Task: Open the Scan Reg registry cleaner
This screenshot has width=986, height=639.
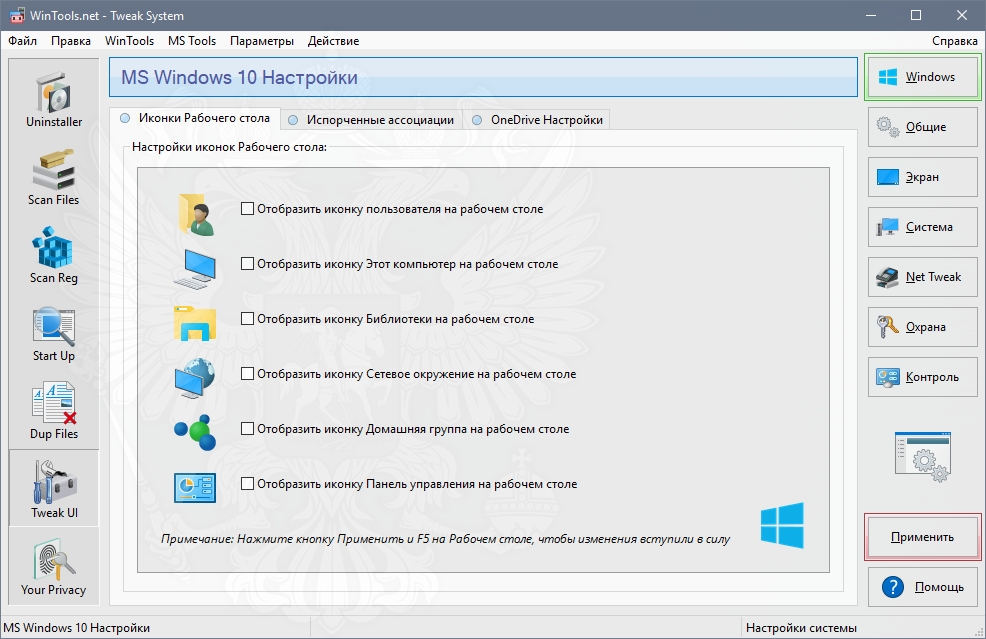Action: pyautogui.click(x=54, y=255)
